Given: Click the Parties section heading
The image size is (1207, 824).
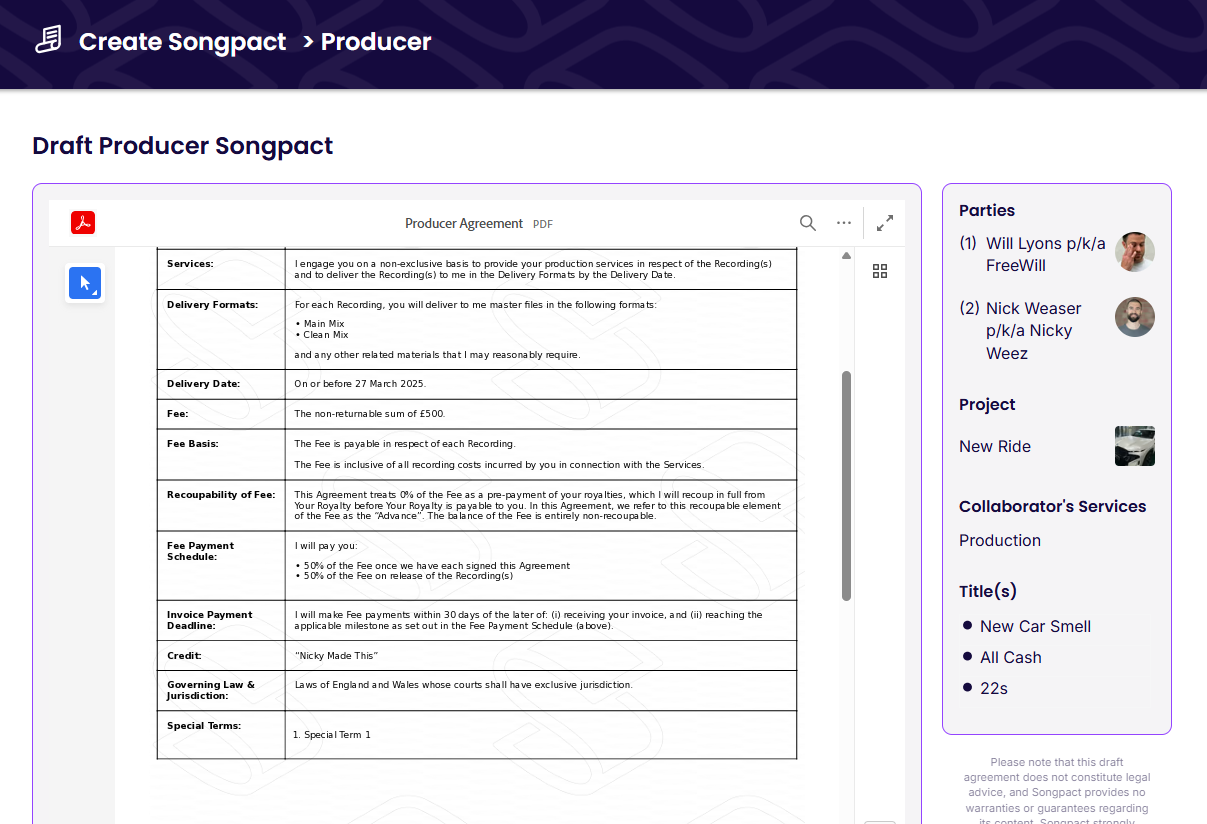Looking at the screenshot, I should tap(987, 210).
